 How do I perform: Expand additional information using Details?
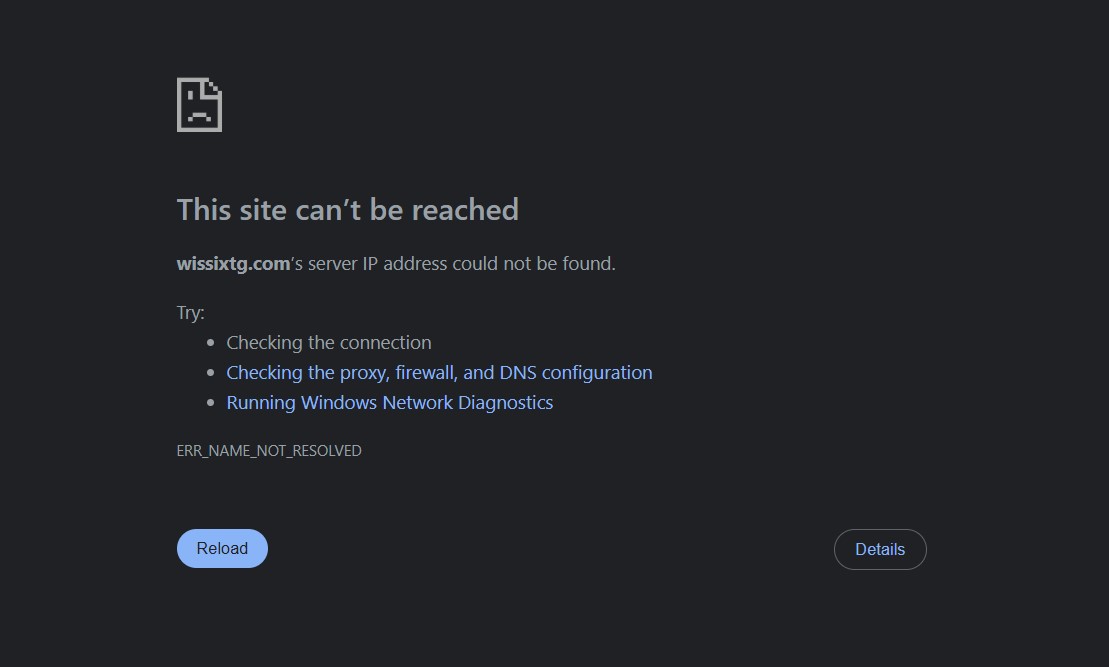pyautogui.click(x=880, y=549)
